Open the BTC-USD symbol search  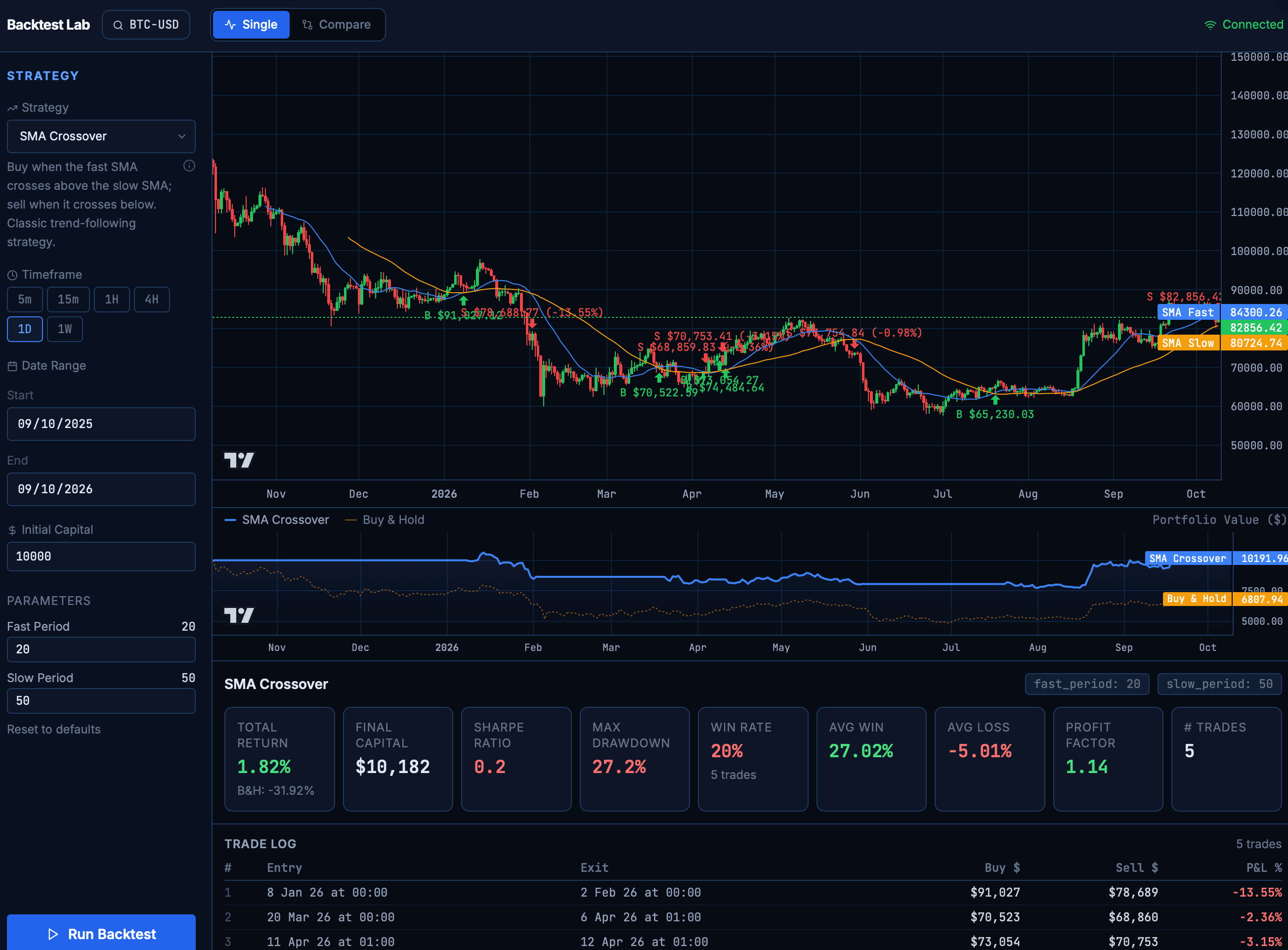[146, 25]
